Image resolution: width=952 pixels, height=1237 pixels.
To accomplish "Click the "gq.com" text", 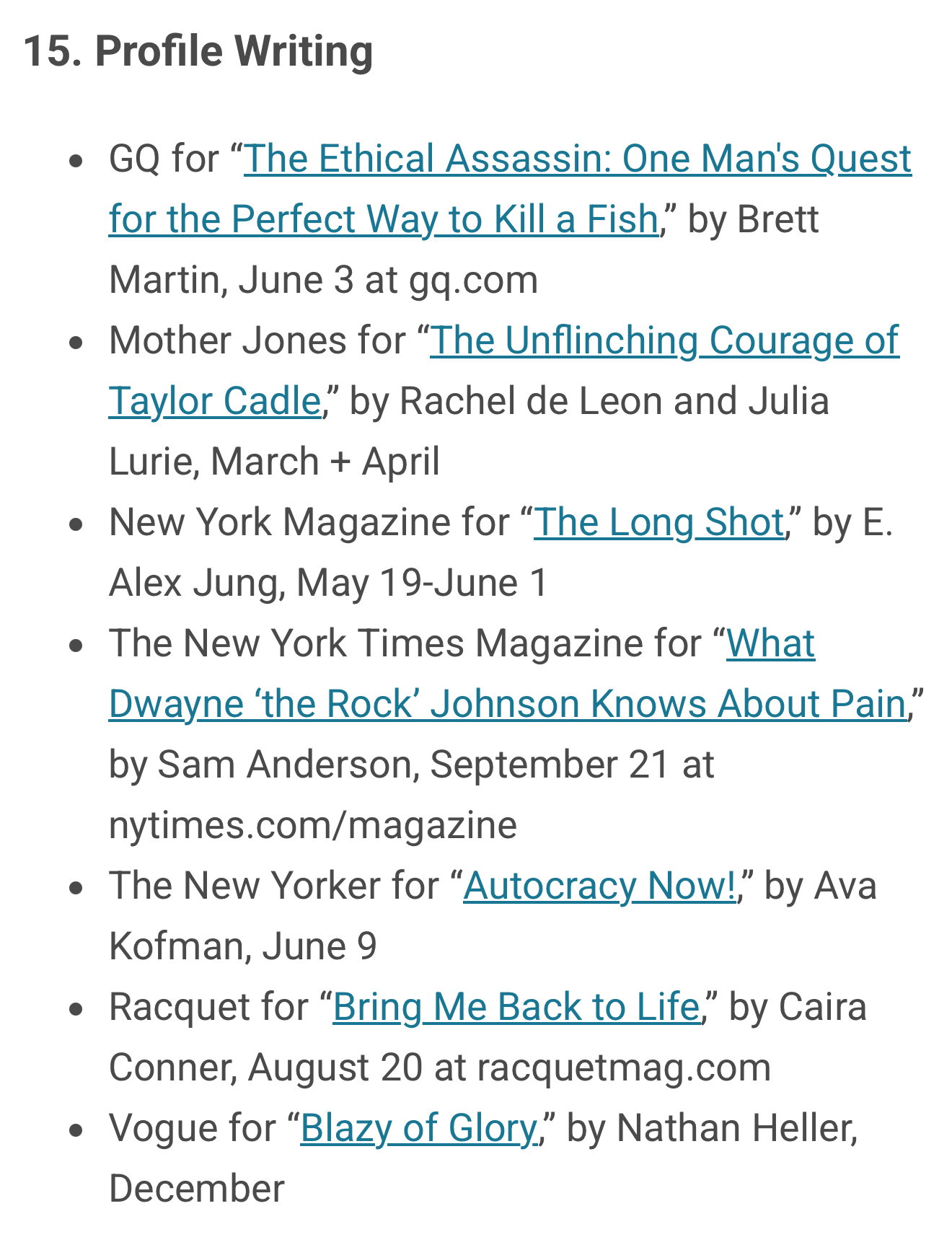I will (473, 280).
